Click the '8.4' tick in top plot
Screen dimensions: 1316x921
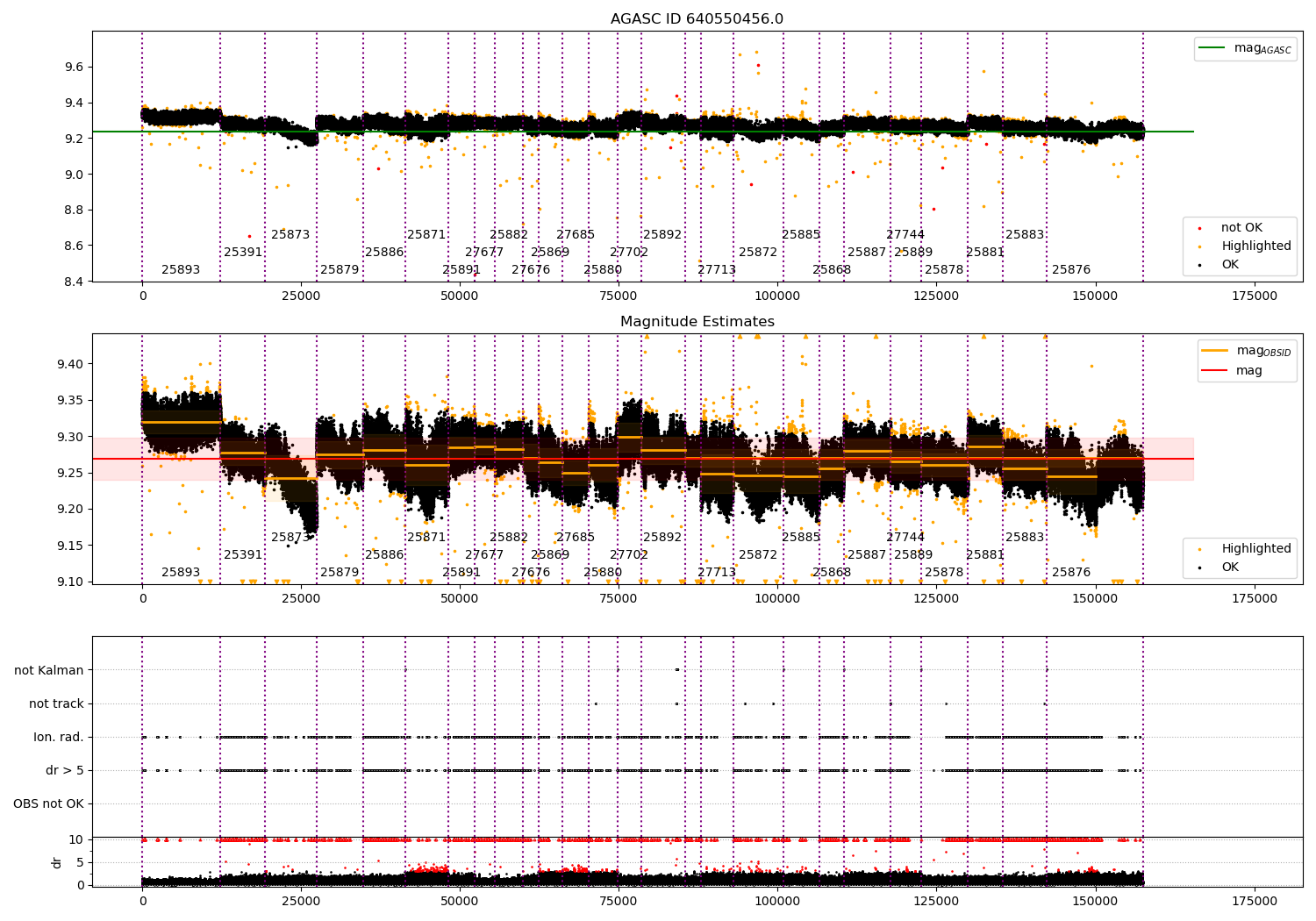tap(74, 282)
